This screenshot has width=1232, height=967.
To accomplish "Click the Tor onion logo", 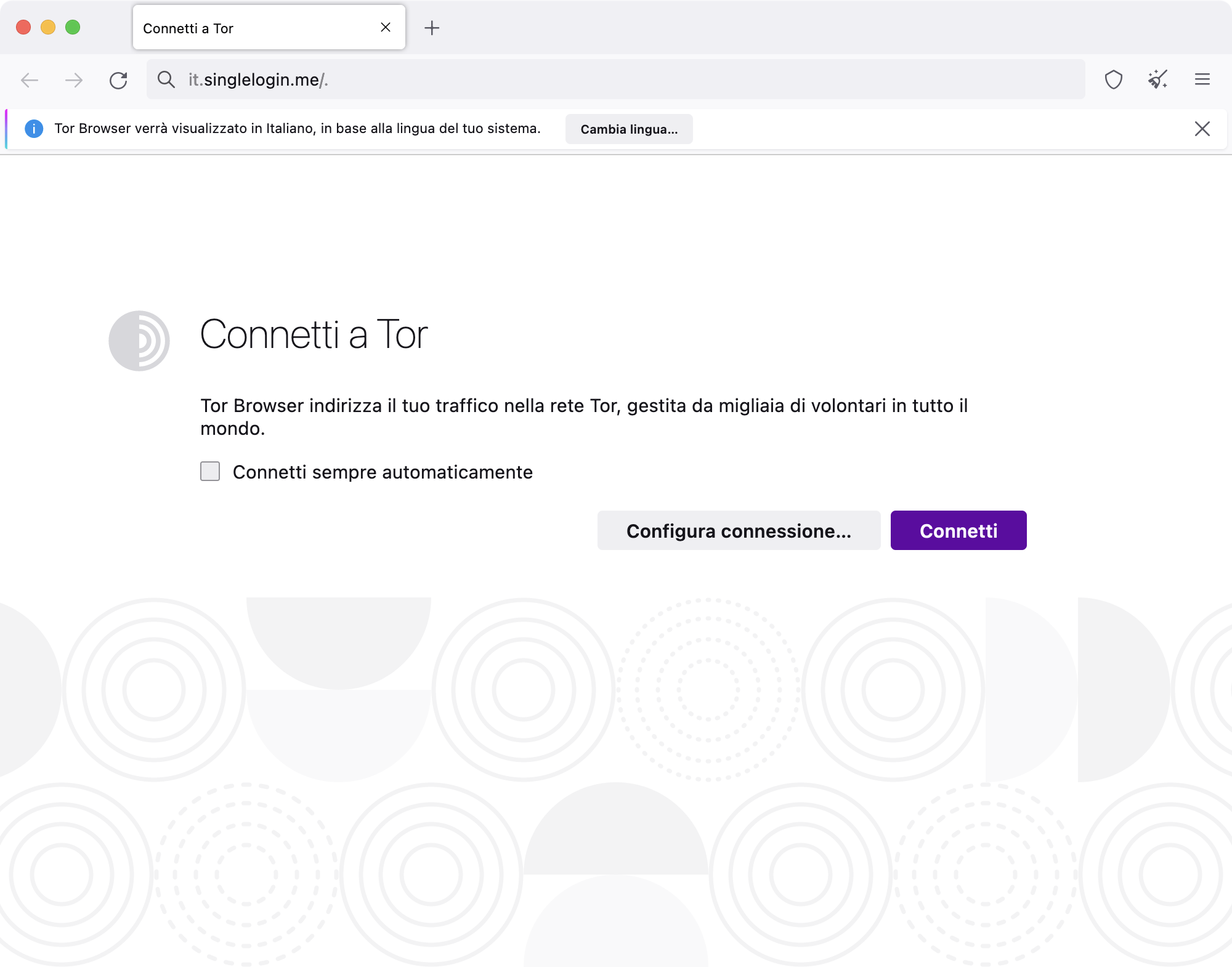I will point(139,341).
